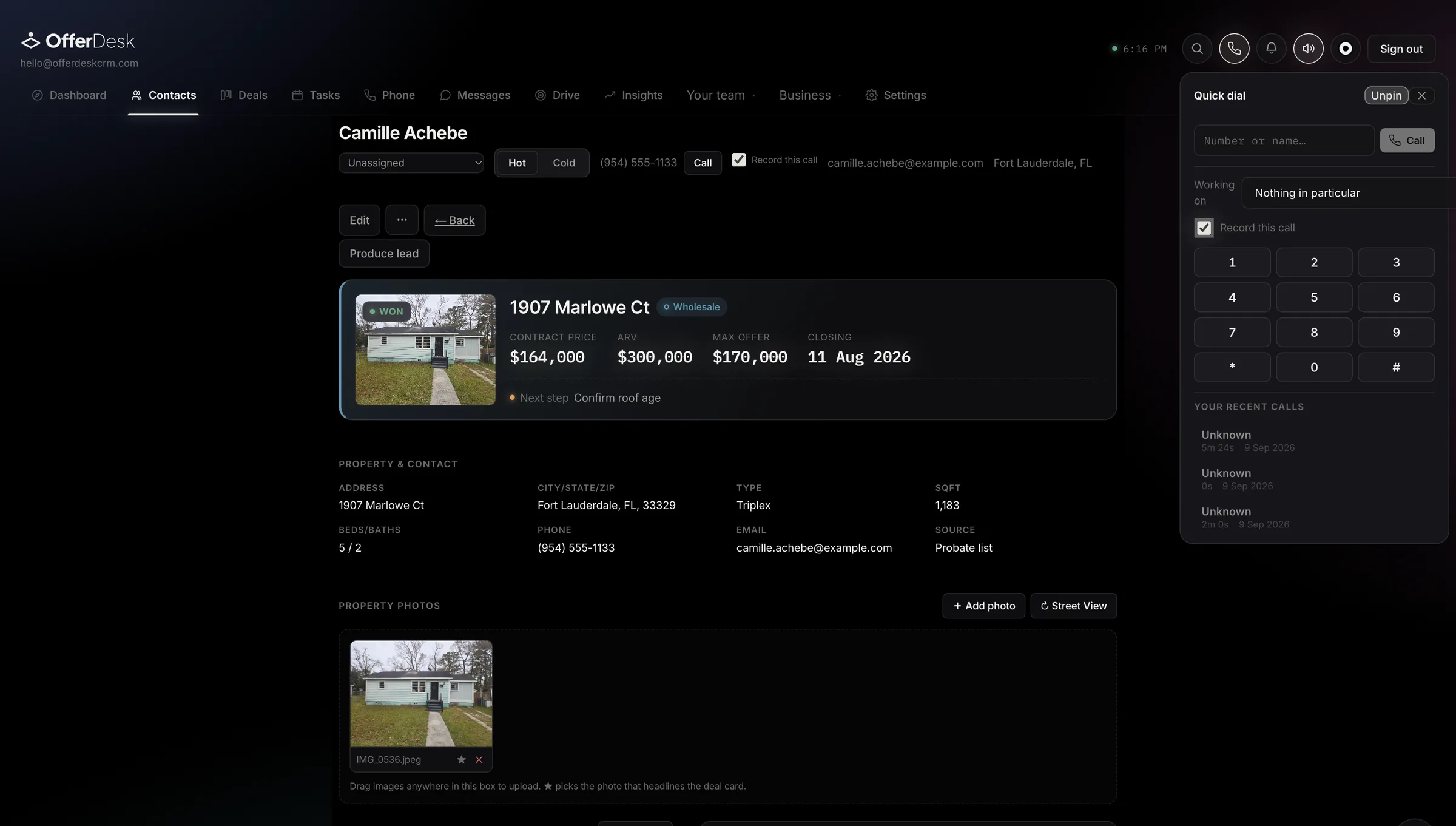Screen dimensions: 1456x826
Task: Switch to the Messages tab
Action: point(475,95)
